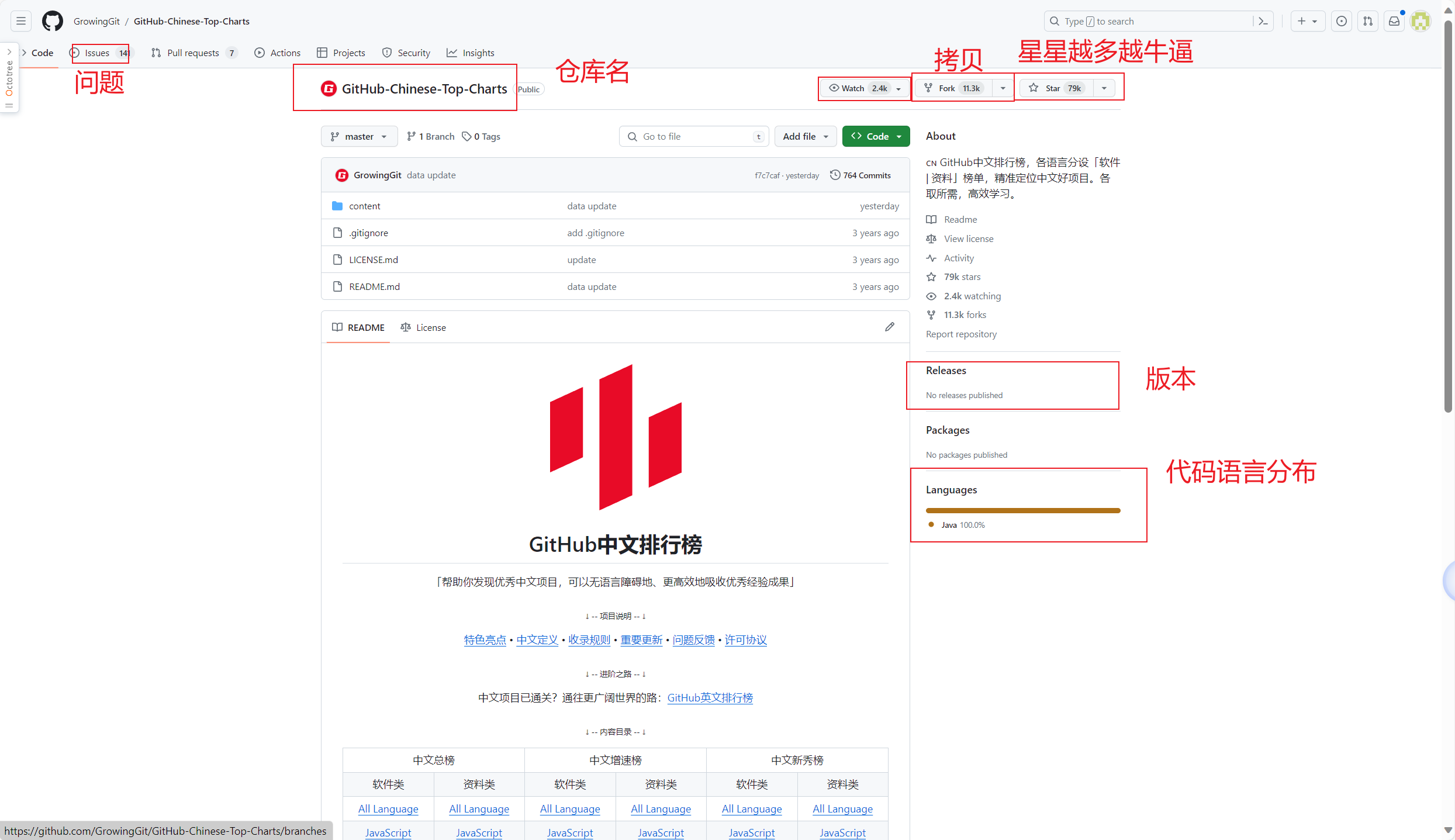Fork the repository
The image size is (1455, 840).
[954, 88]
